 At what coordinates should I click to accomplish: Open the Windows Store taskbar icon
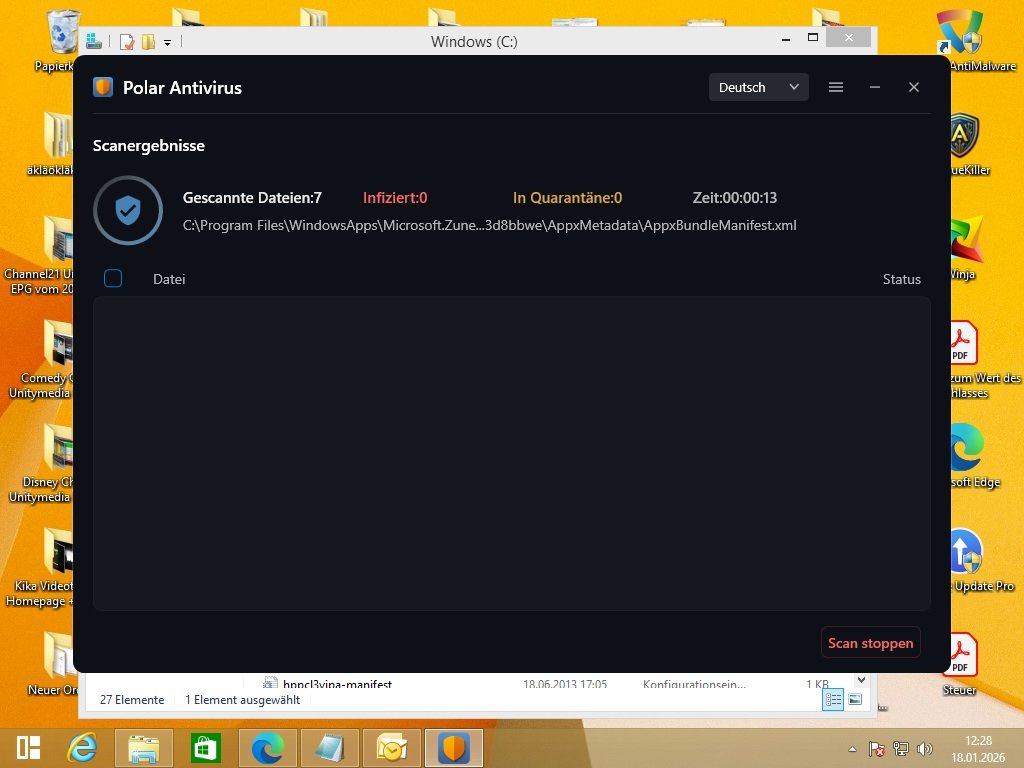[x=205, y=748]
